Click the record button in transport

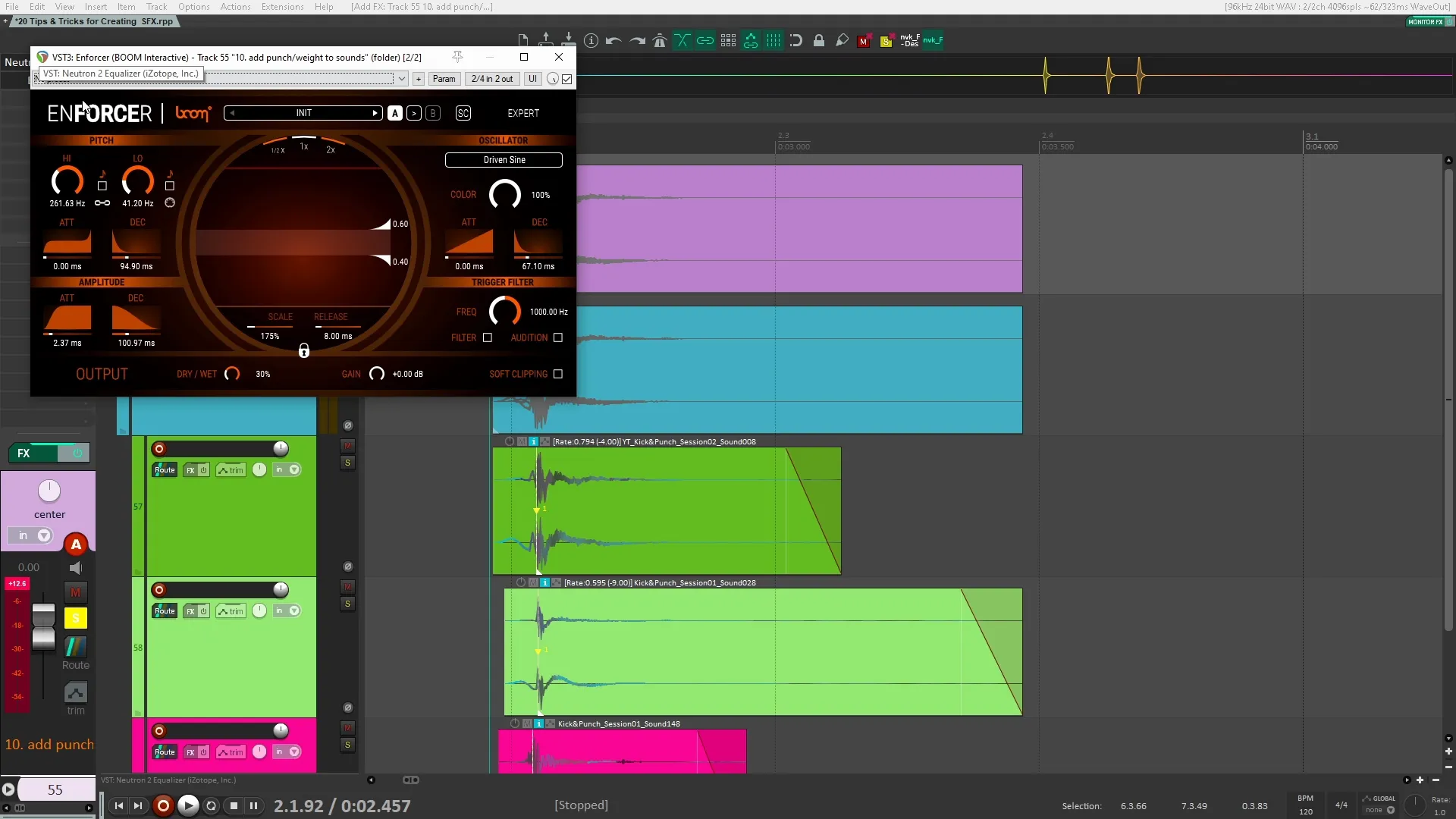point(163,806)
